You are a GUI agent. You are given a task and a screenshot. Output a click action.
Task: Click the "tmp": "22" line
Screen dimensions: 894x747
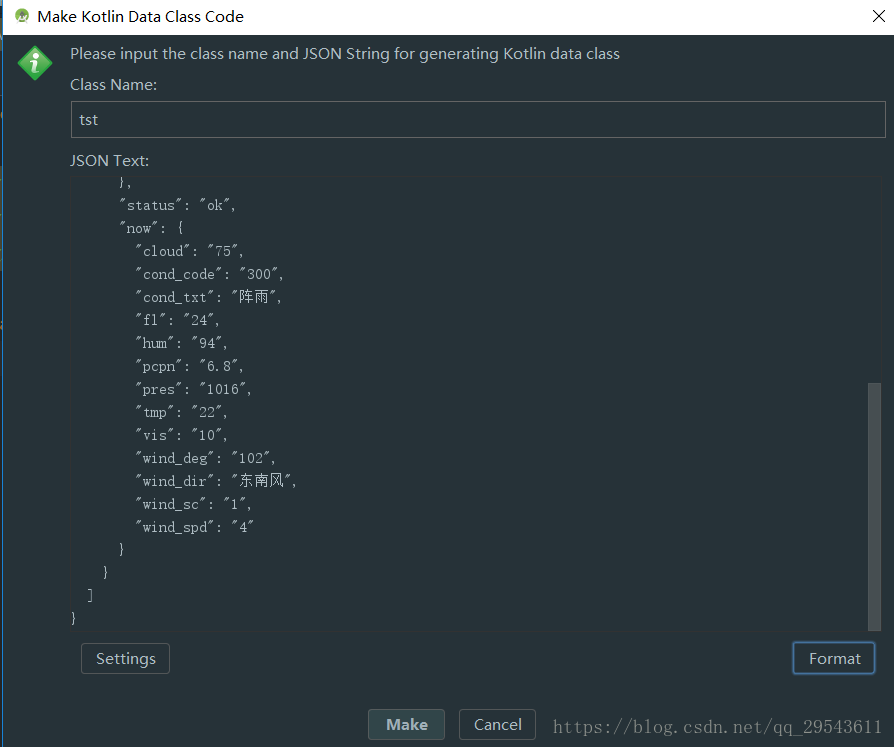[181, 412]
